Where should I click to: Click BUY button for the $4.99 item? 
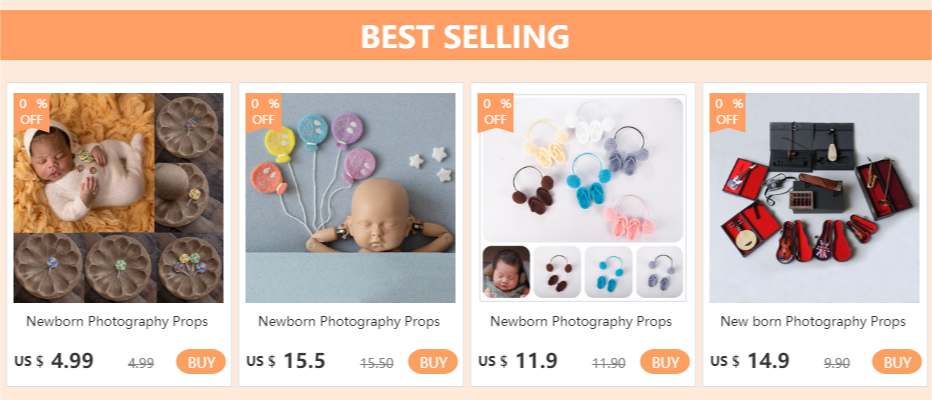[x=201, y=362]
